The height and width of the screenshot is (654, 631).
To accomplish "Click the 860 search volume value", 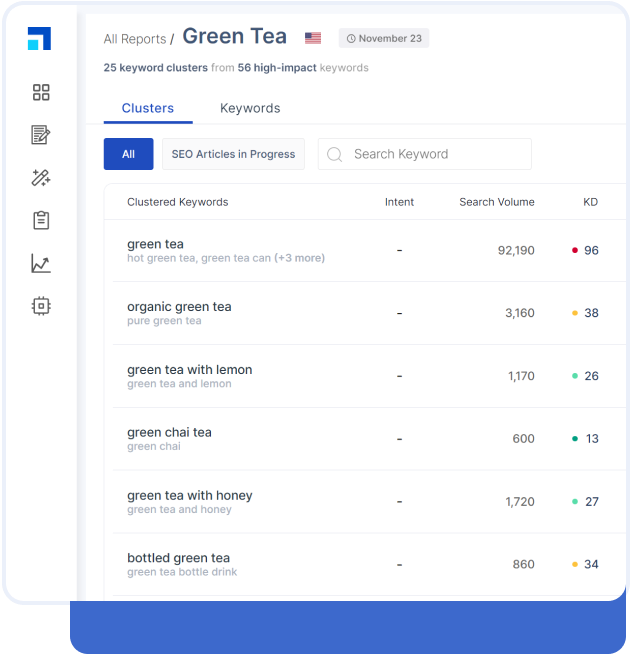I will pos(523,564).
